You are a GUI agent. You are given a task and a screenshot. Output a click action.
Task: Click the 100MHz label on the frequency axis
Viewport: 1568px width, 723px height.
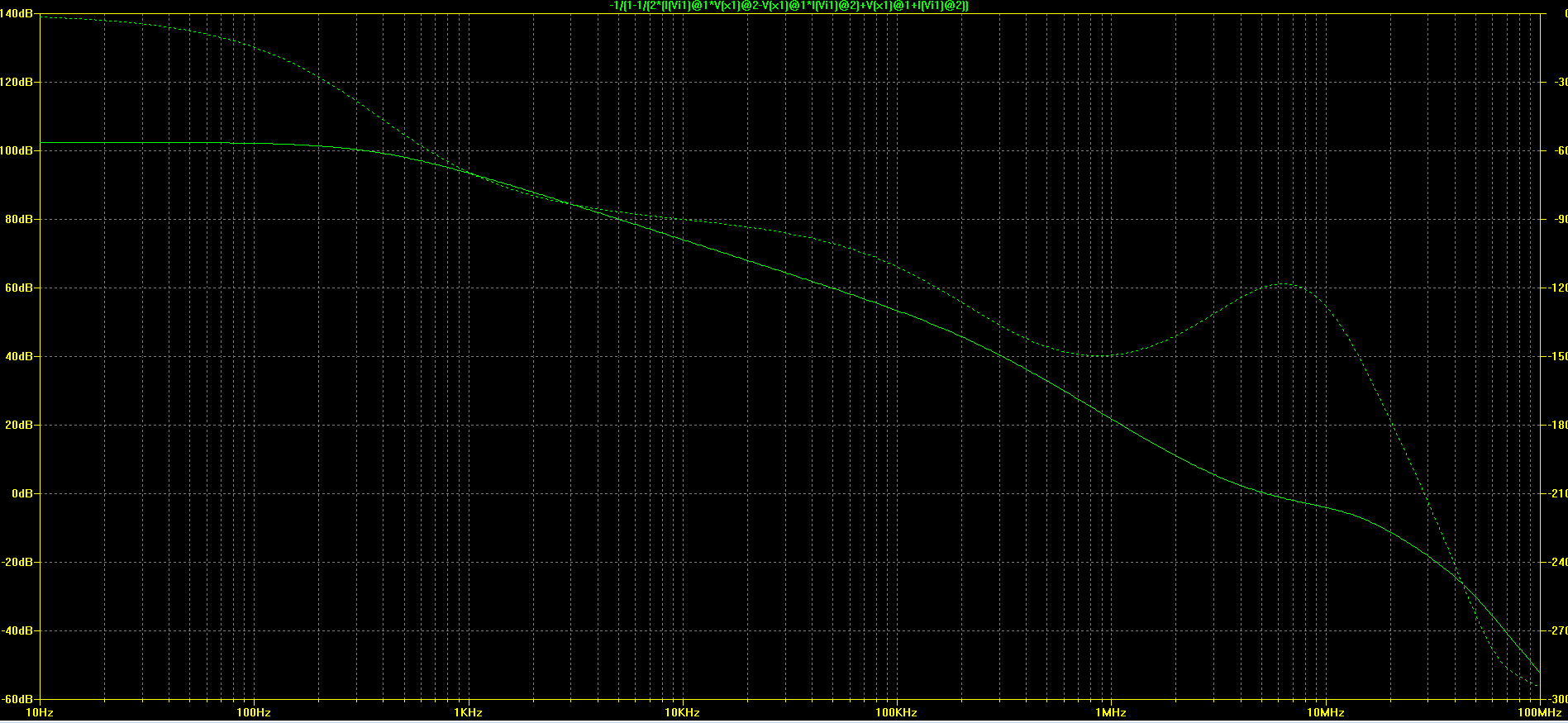(x=1540, y=712)
